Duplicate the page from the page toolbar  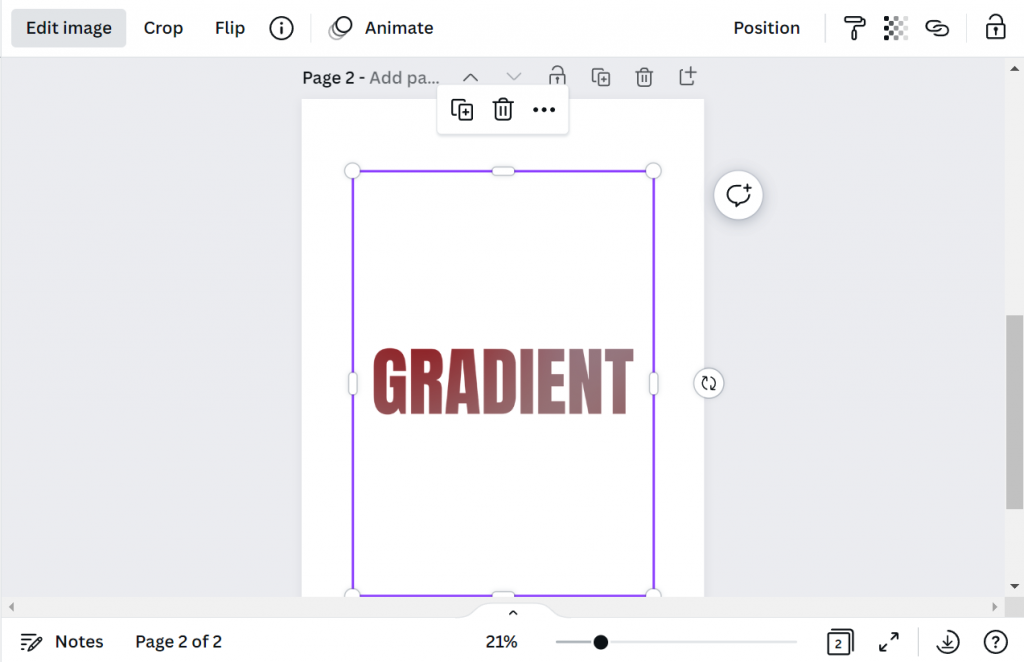(601, 76)
